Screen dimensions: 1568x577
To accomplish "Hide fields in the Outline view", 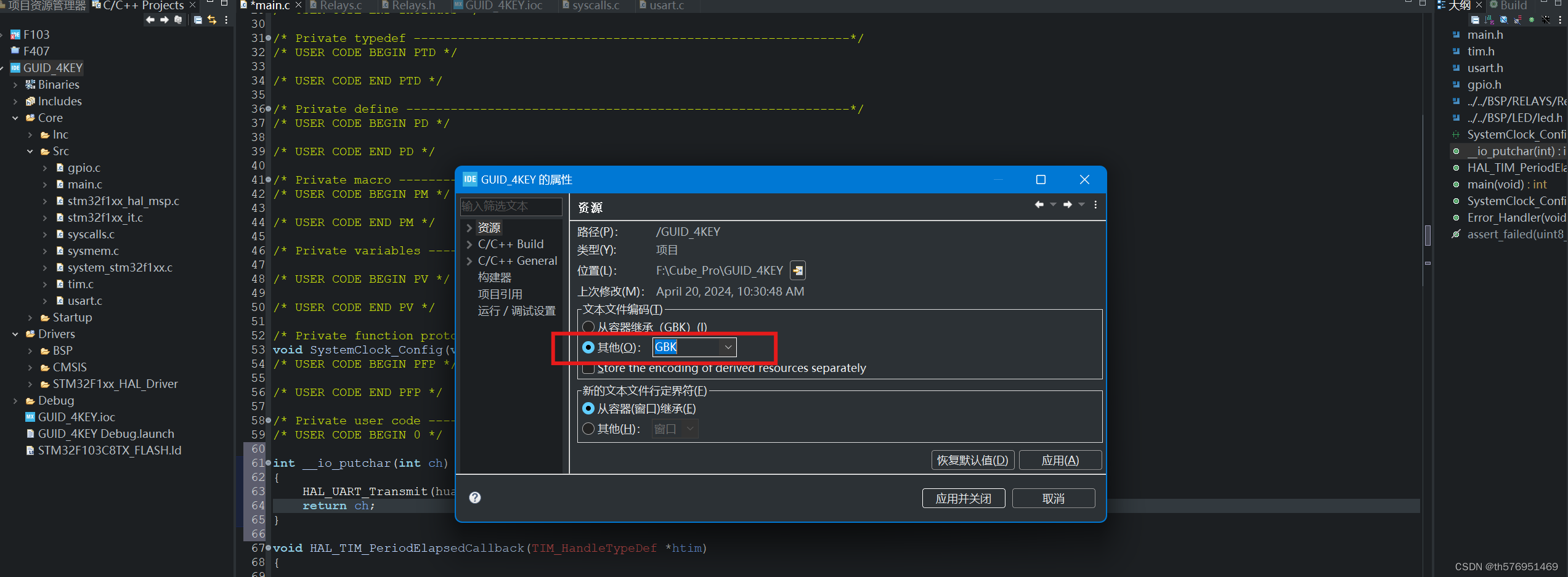I will tap(1503, 20).
